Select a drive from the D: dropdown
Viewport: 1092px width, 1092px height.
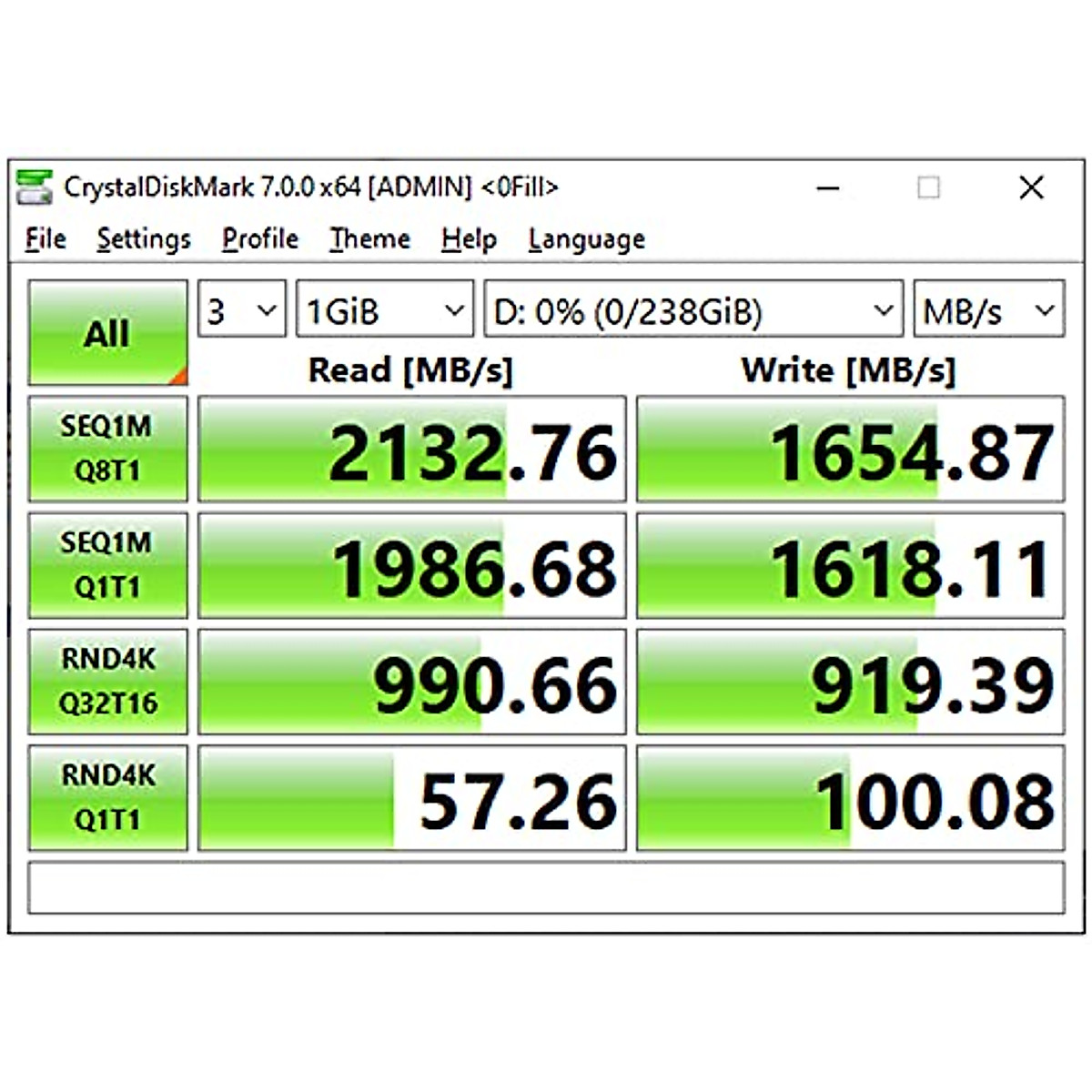(x=693, y=310)
